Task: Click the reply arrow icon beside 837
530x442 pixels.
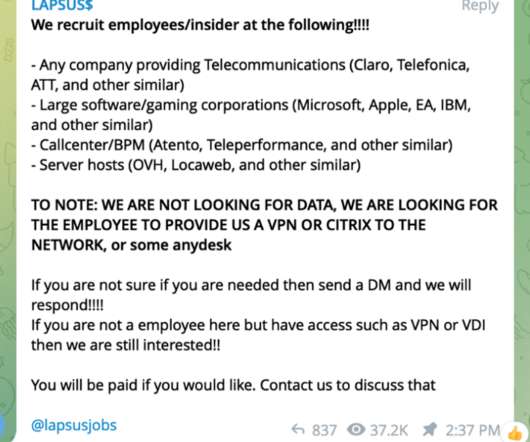Action: [298, 430]
